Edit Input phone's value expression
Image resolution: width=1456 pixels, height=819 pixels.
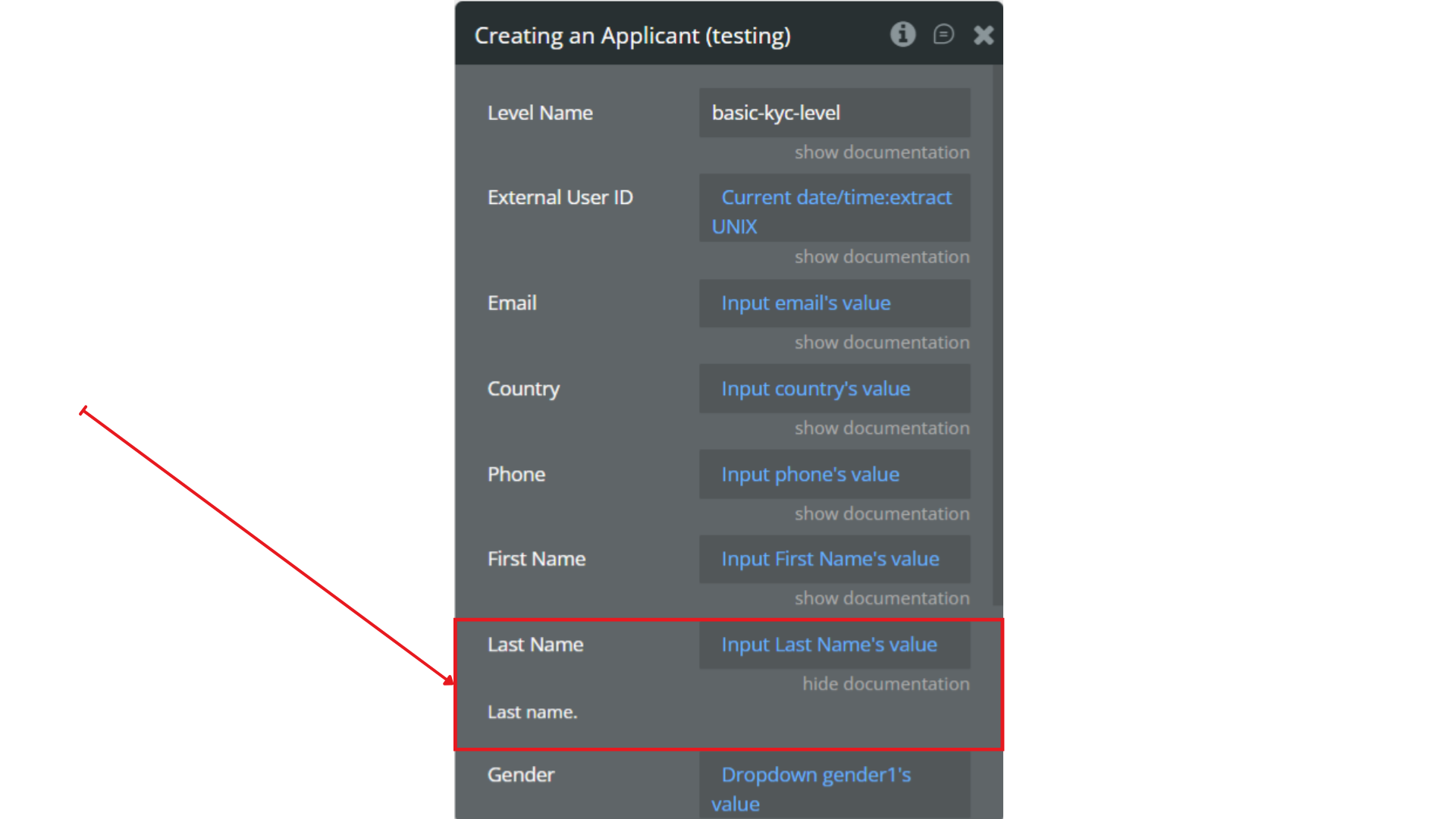coord(810,475)
